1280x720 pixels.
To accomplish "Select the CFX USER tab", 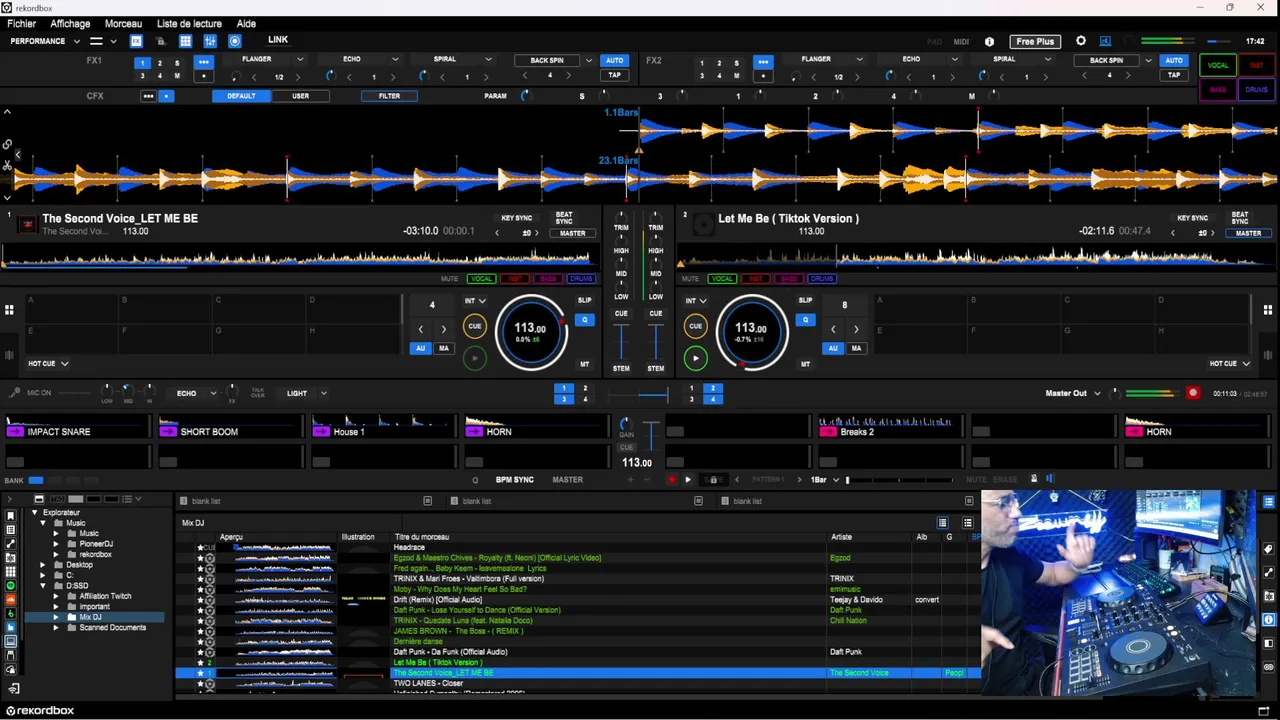I will point(300,96).
